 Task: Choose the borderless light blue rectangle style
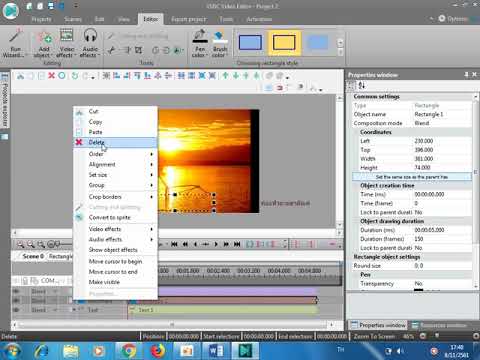[317, 43]
